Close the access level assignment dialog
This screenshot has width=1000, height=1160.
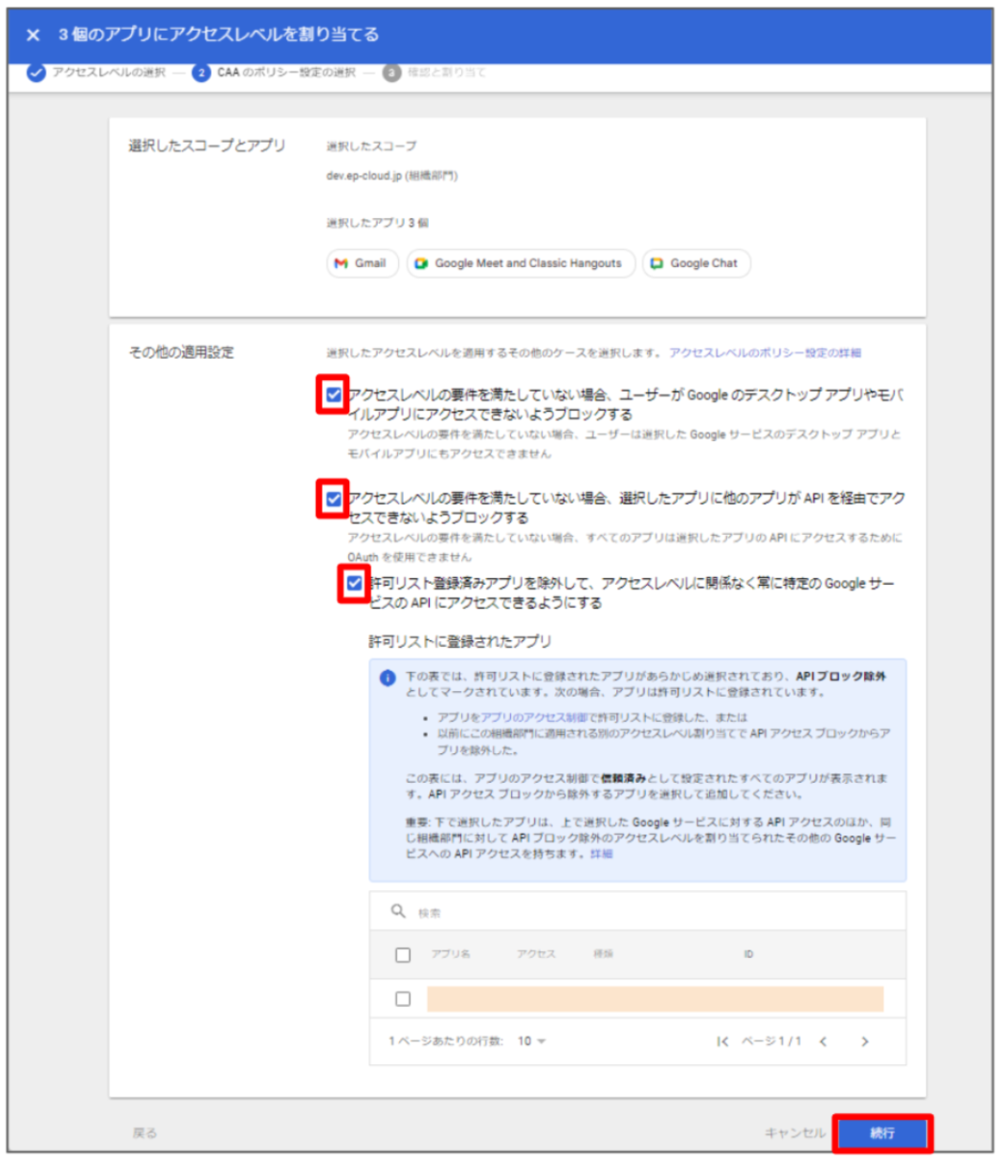pos(33,35)
